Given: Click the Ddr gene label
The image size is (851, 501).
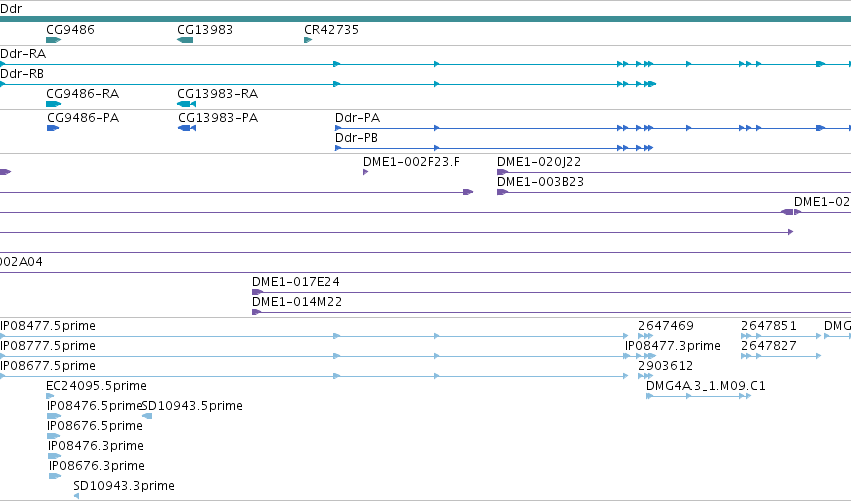Looking at the screenshot, I should point(11,8).
